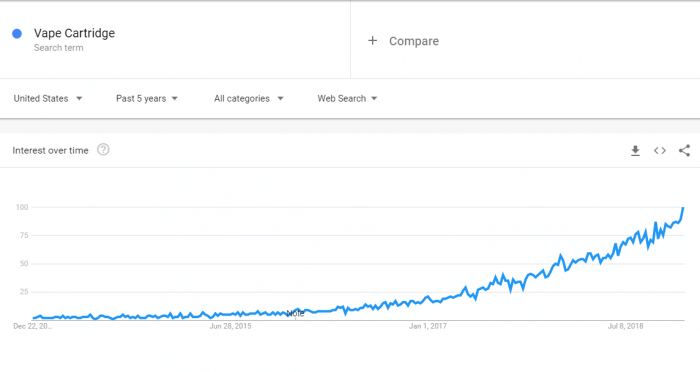The image size is (700, 372).
Task: Open the All categories dropdown
Action: coord(249,98)
